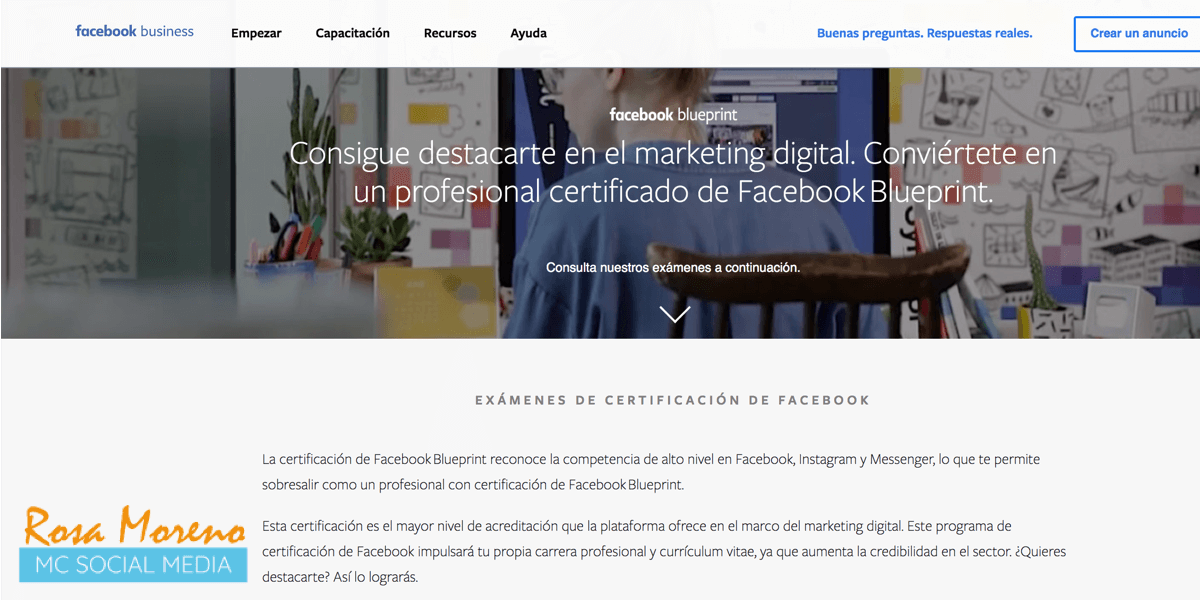Expand the downward chevron below the hero text

pyautogui.click(x=674, y=313)
